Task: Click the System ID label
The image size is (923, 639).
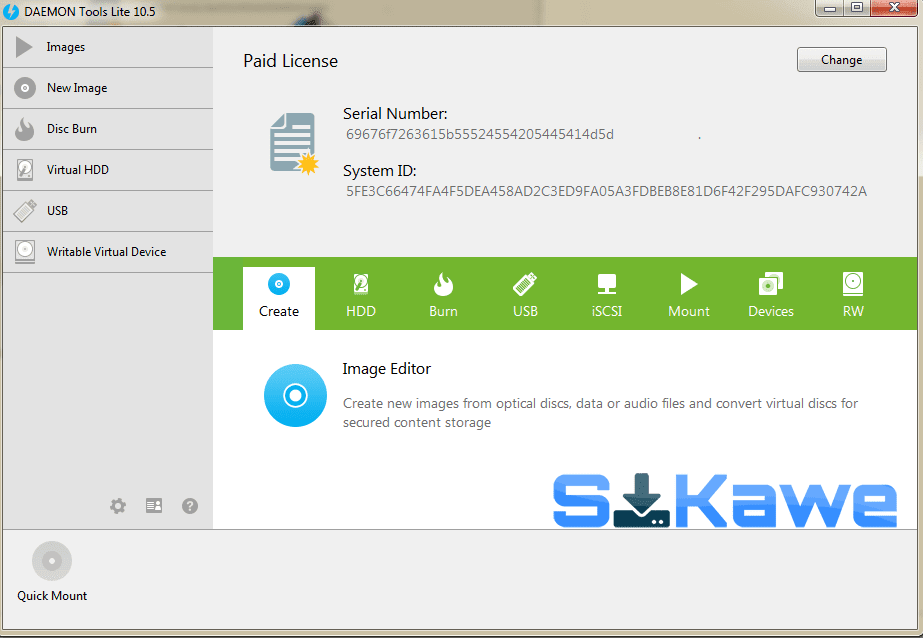Action: point(380,171)
